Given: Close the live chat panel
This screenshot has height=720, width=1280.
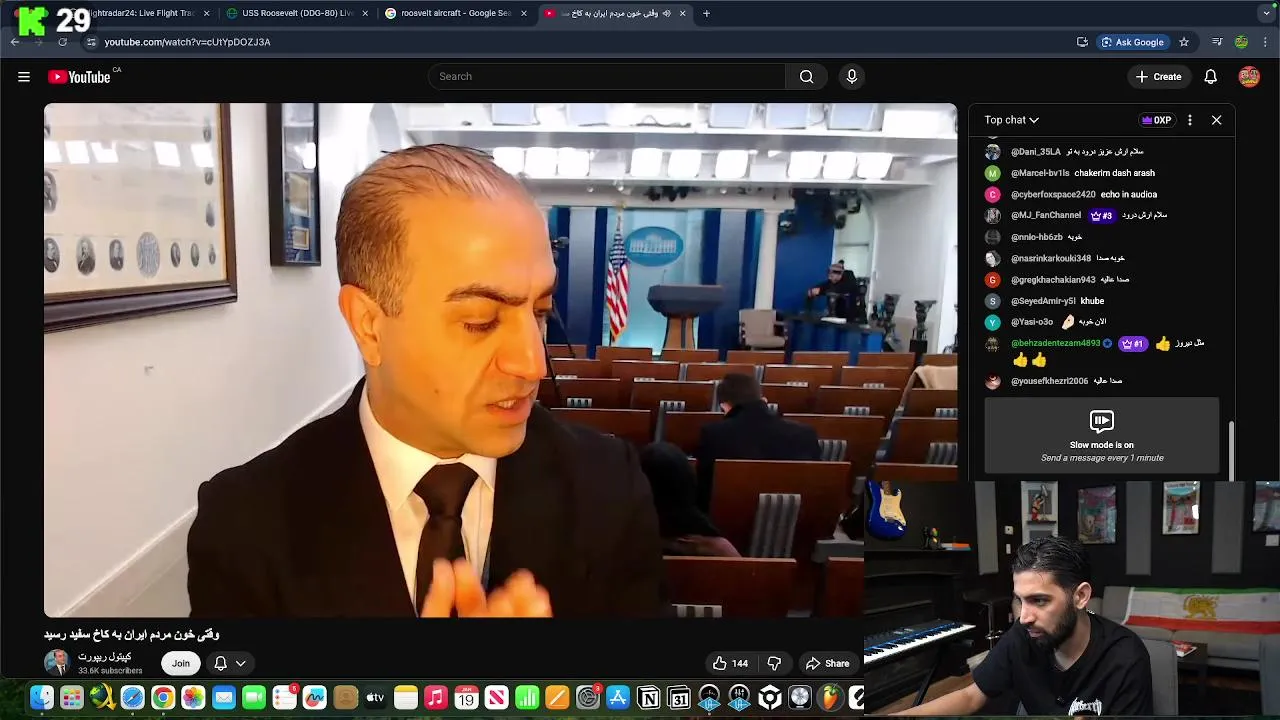Looking at the screenshot, I should [x=1216, y=120].
